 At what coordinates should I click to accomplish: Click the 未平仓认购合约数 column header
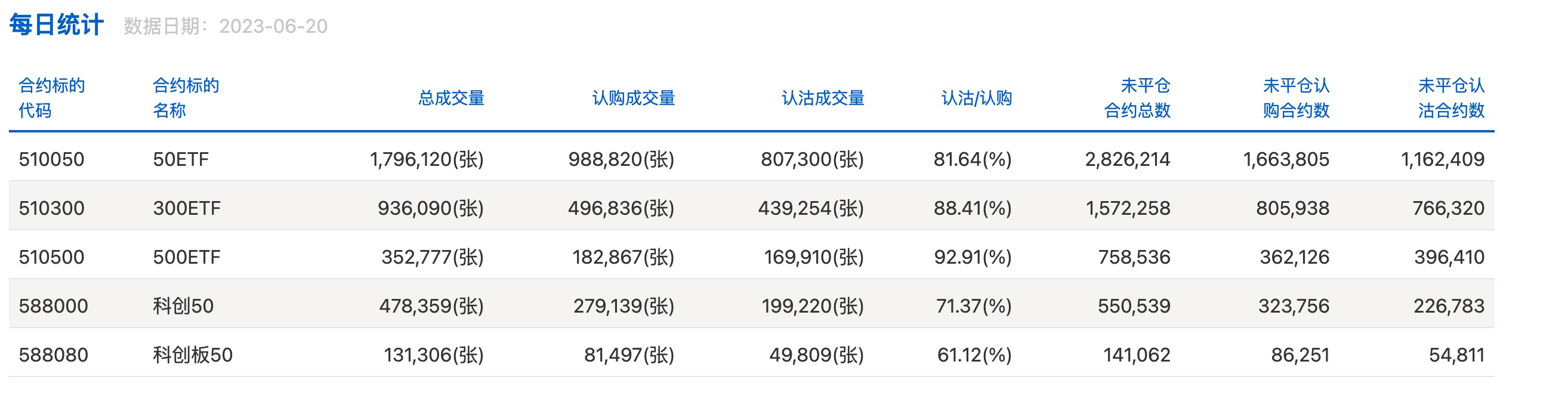pos(1296,98)
